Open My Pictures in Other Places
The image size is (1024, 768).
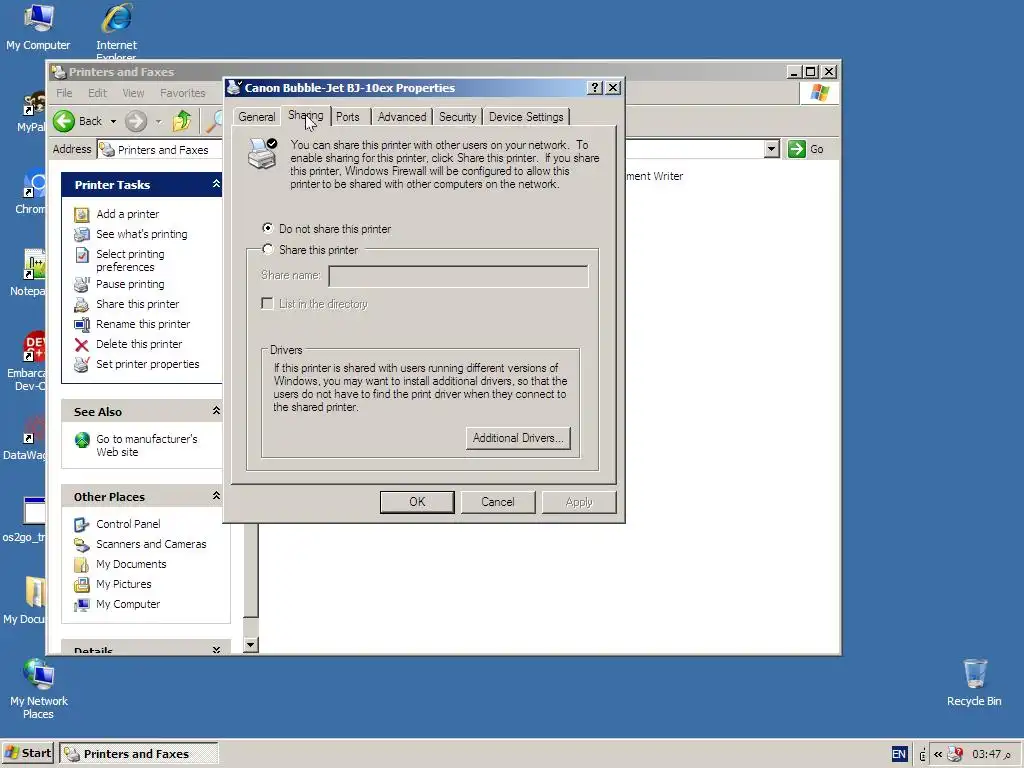pos(123,584)
